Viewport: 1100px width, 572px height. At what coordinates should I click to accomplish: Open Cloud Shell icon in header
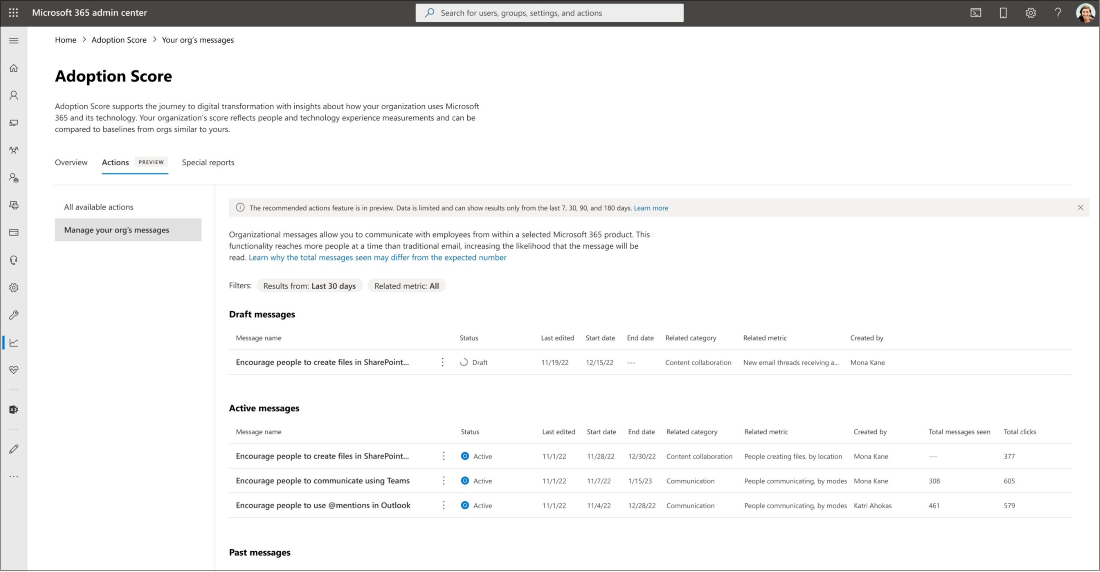975,13
